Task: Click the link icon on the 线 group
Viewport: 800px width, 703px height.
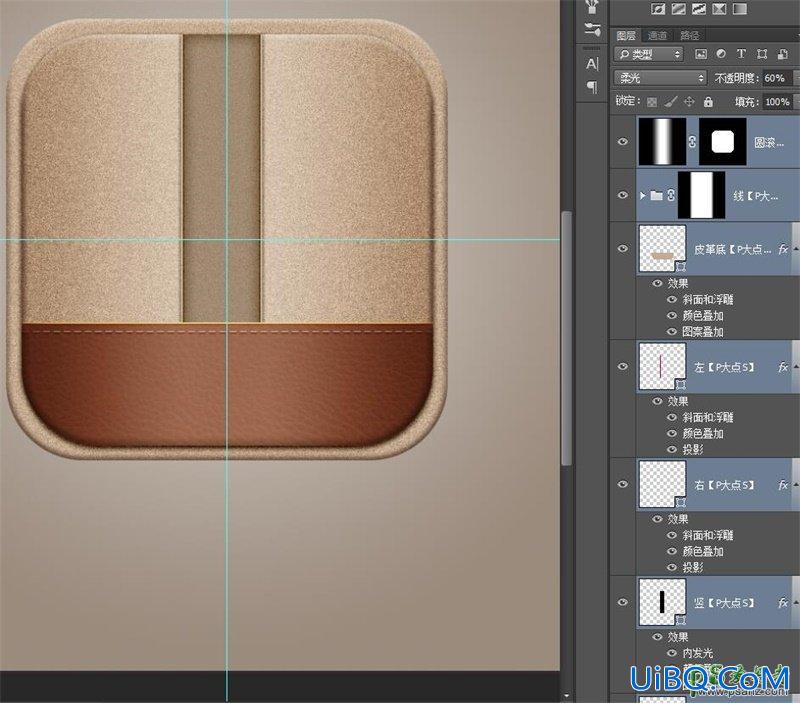Action: 670,195
